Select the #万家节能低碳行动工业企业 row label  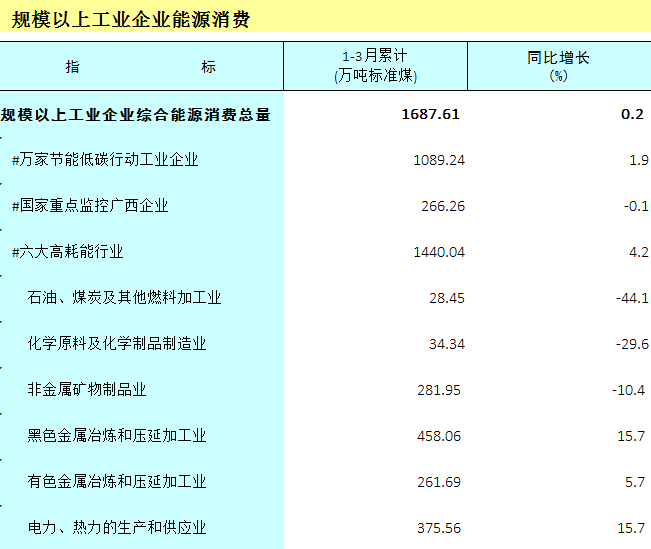105,160
